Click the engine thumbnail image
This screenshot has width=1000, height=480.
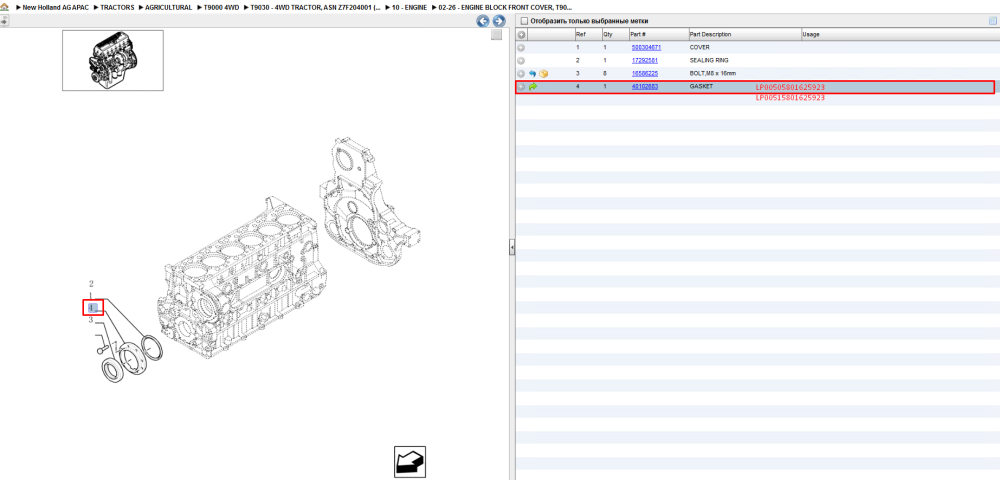pyautogui.click(x=113, y=61)
